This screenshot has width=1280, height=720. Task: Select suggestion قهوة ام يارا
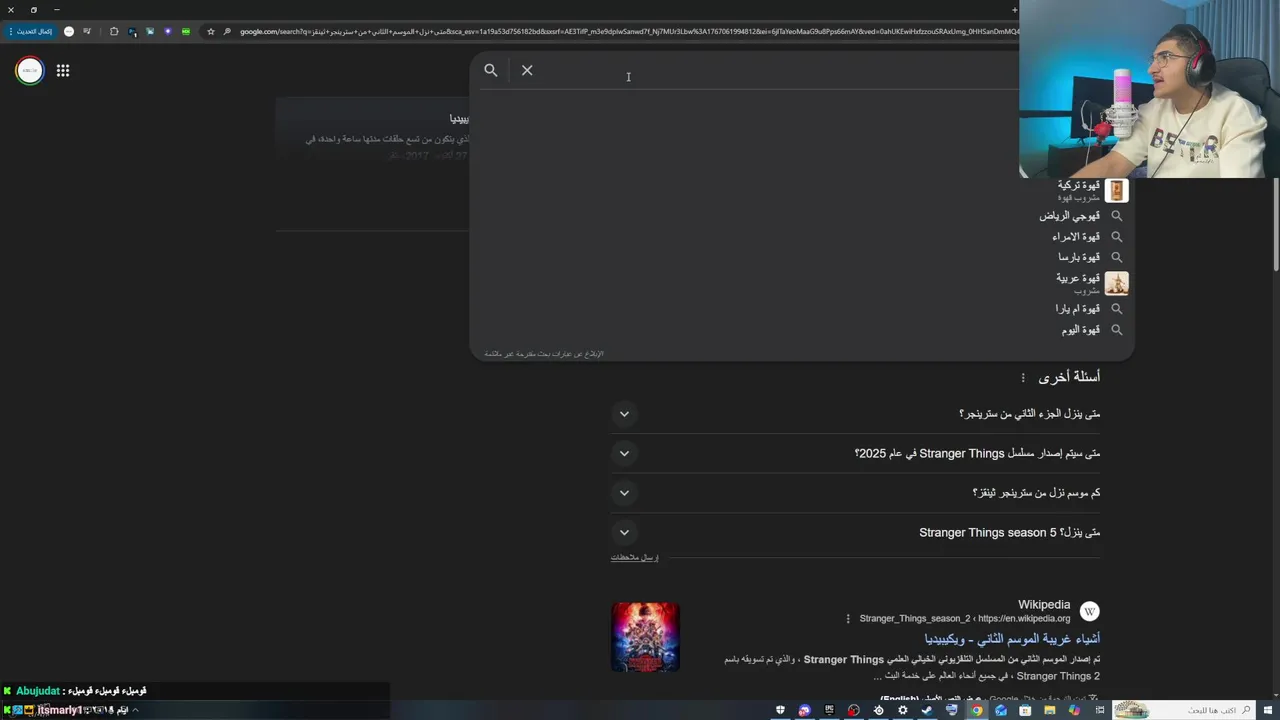pyautogui.click(x=1077, y=309)
